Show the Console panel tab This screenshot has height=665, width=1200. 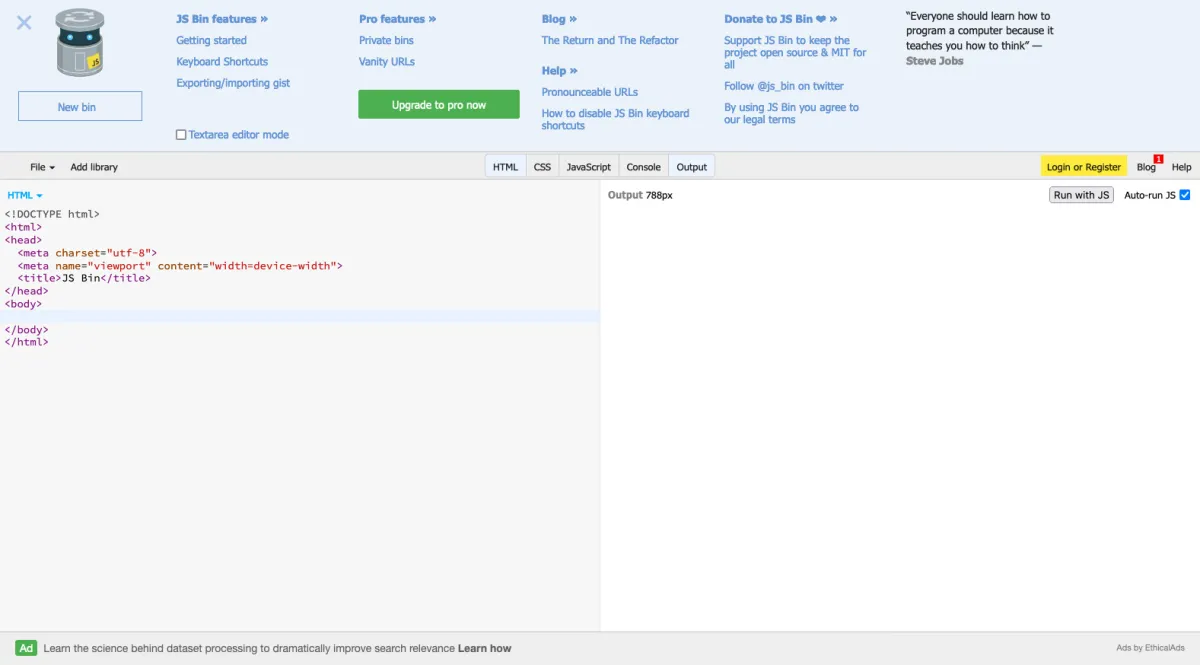click(x=644, y=167)
